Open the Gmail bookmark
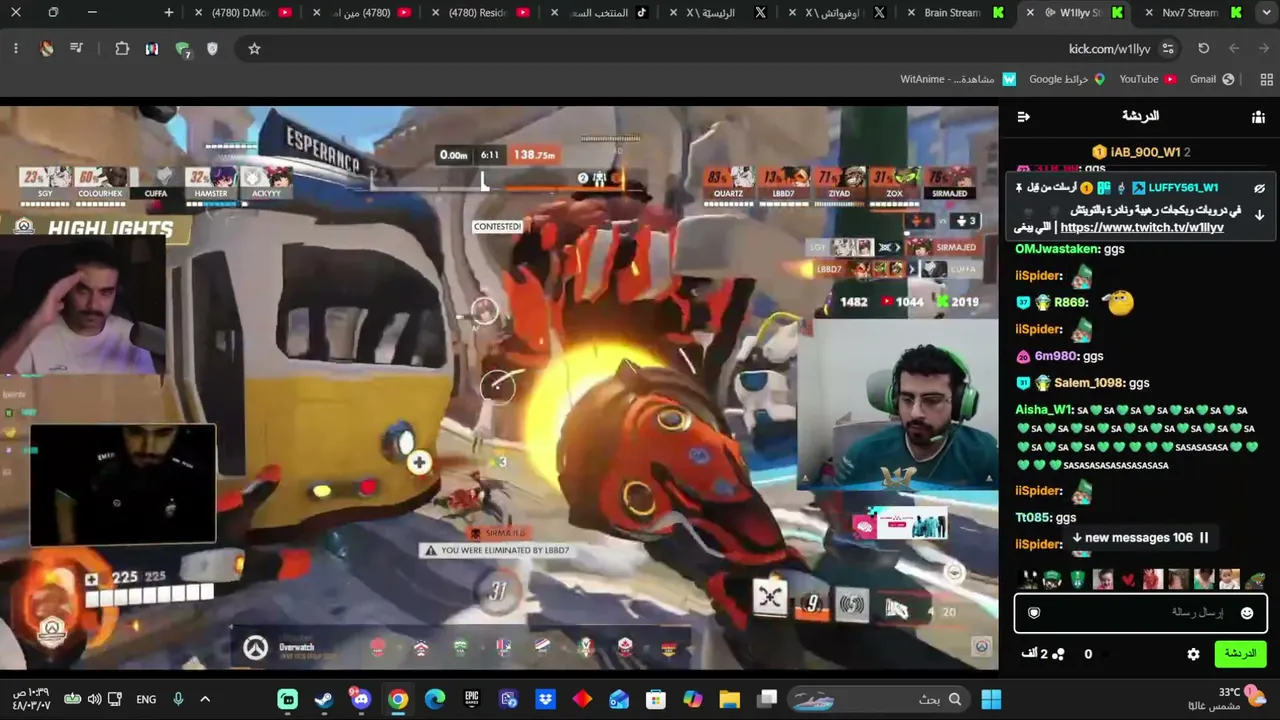The image size is (1280, 720). (1212, 79)
